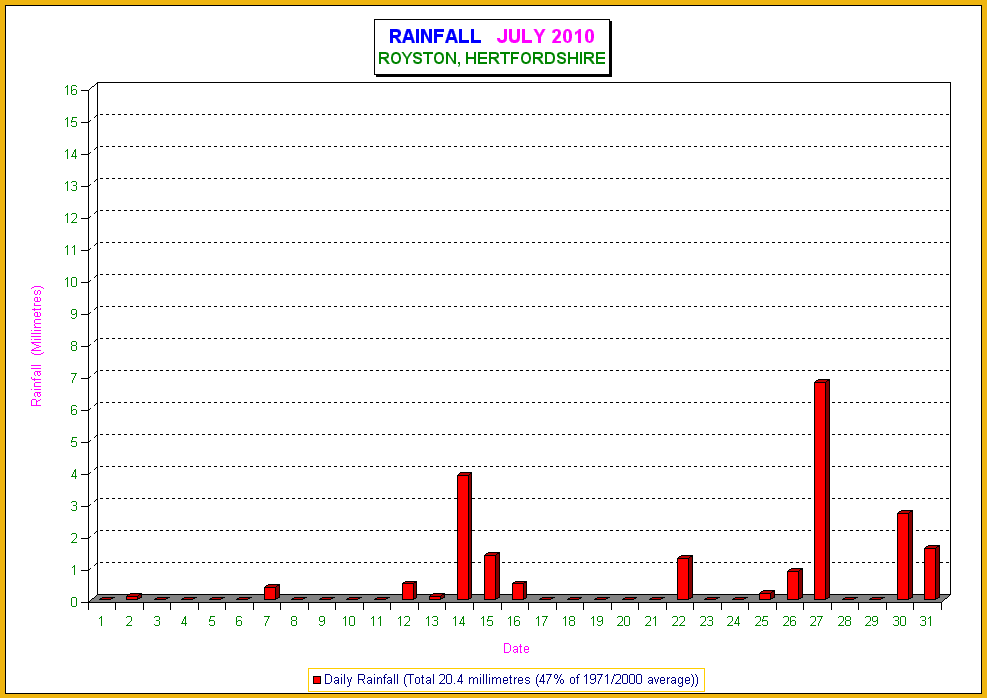This screenshot has height=698, width=987.
Task: Click x-axis date label 14
Action: (459, 622)
